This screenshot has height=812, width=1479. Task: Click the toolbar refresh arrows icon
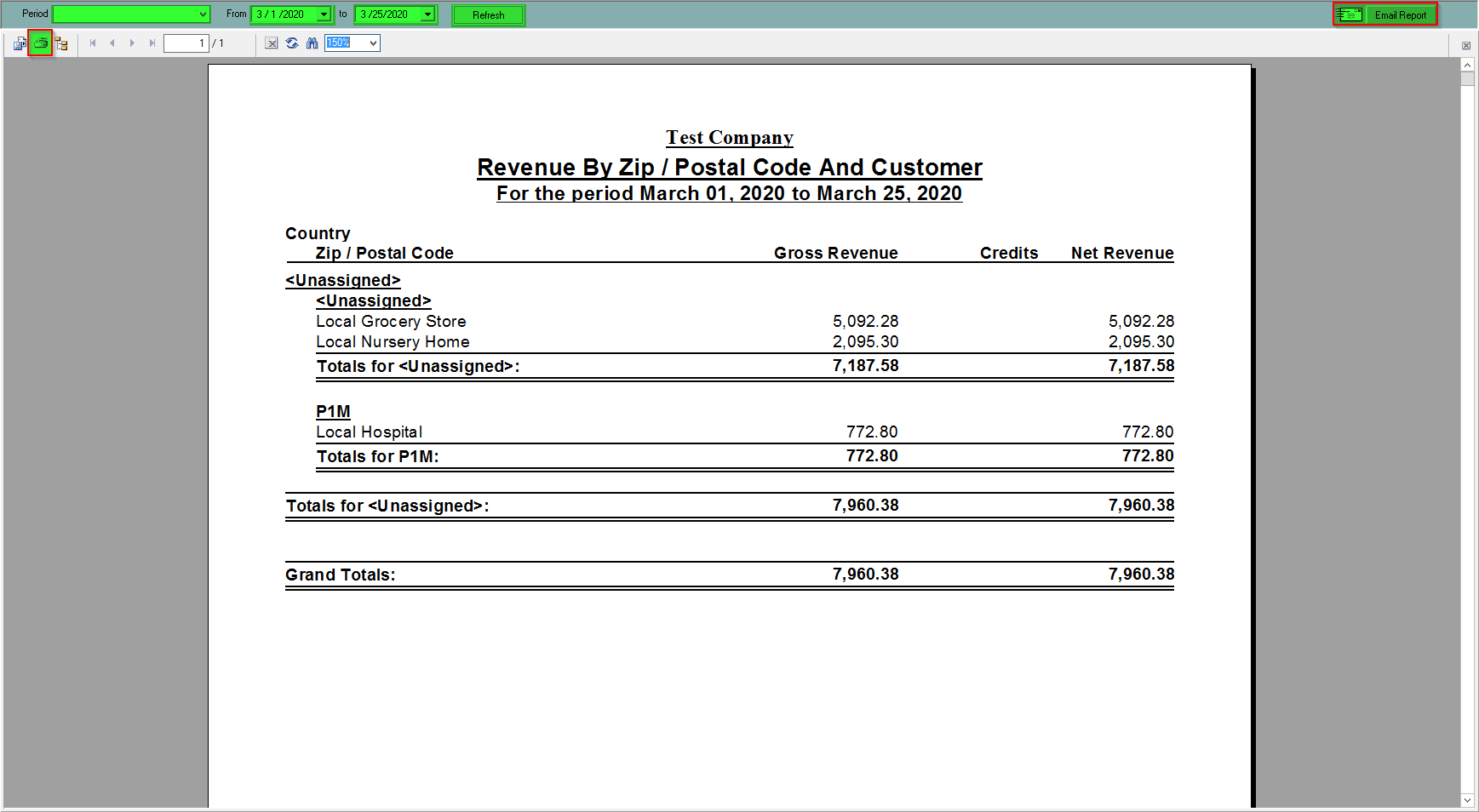click(x=292, y=43)
